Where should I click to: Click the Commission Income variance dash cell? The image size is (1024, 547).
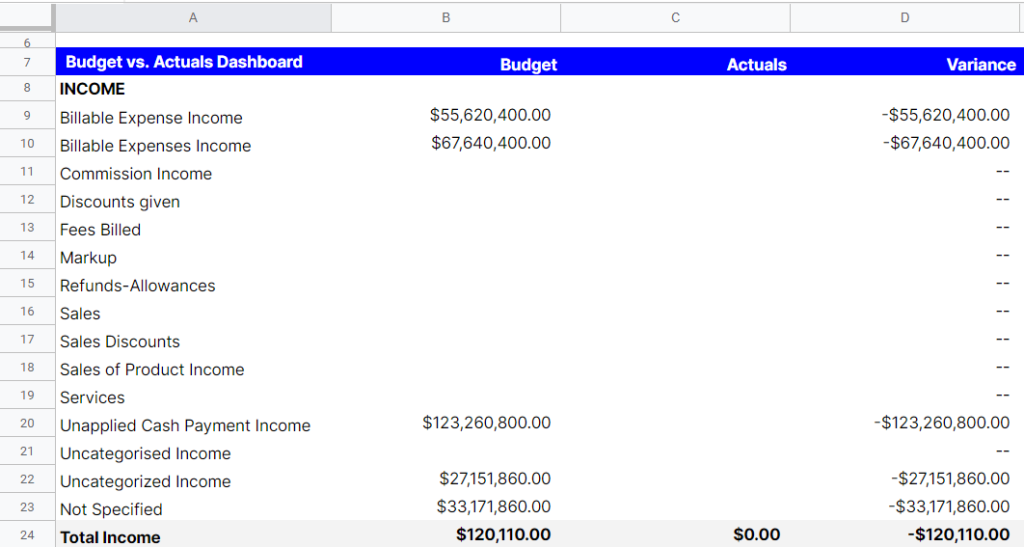coord(907,172)
